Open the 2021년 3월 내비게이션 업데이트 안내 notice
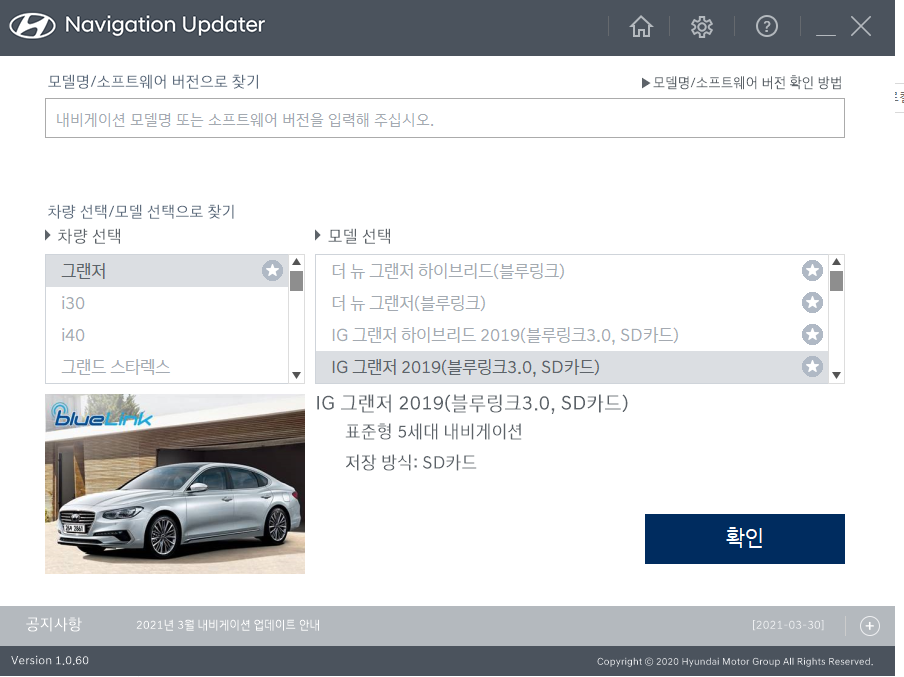Viewport: 904px width, 677px height. coord(228,625)
